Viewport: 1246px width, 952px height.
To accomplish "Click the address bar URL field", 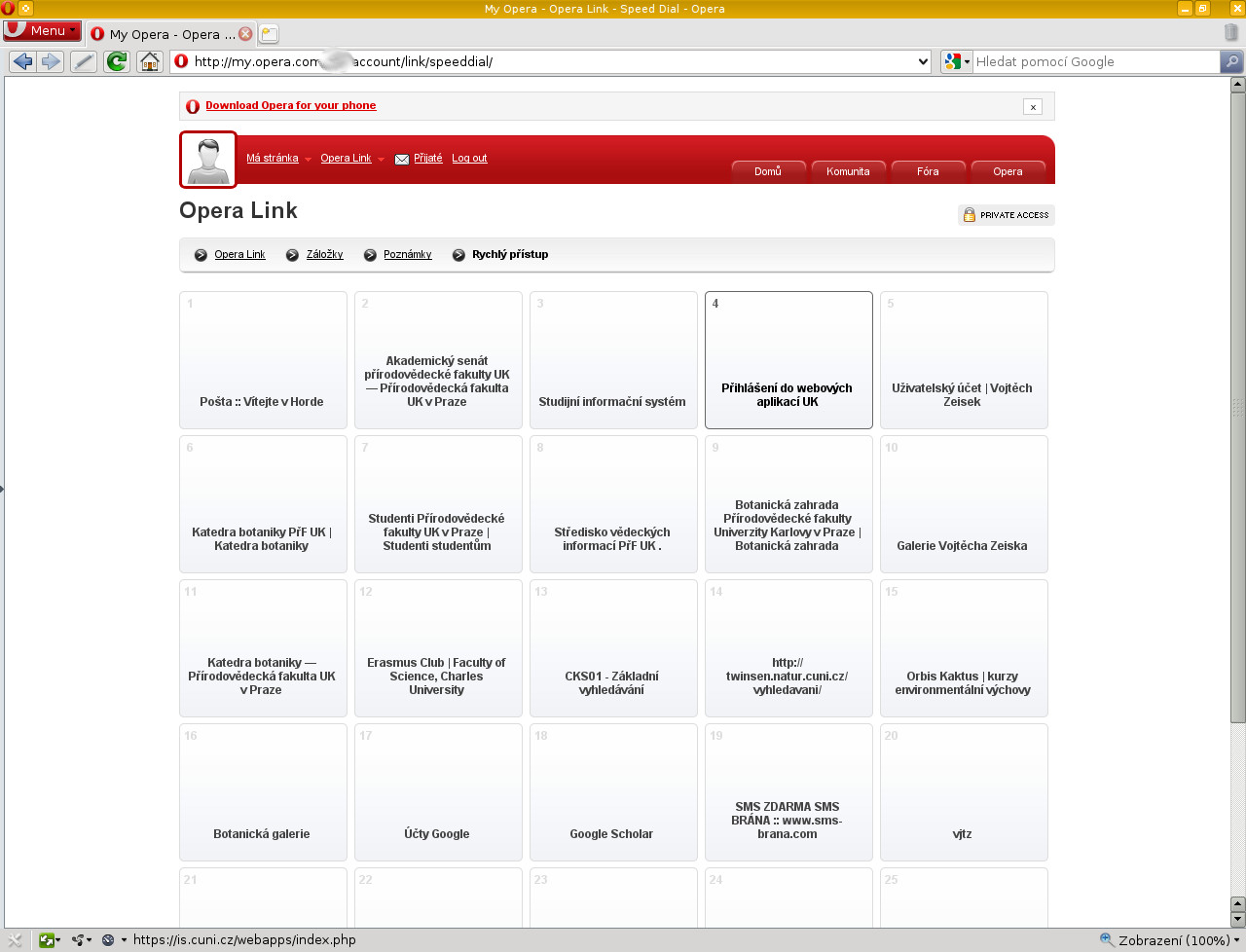I will (x=551, y=61).
